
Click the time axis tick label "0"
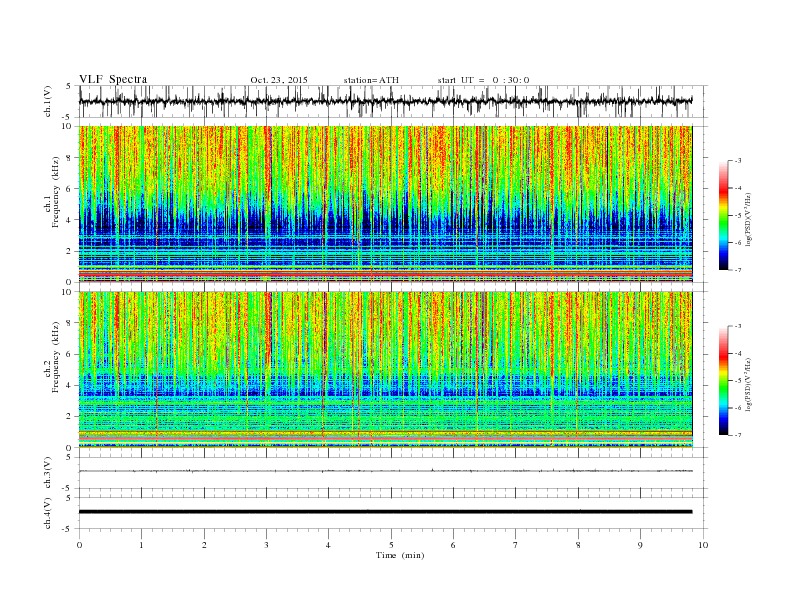tap(79, 545)
